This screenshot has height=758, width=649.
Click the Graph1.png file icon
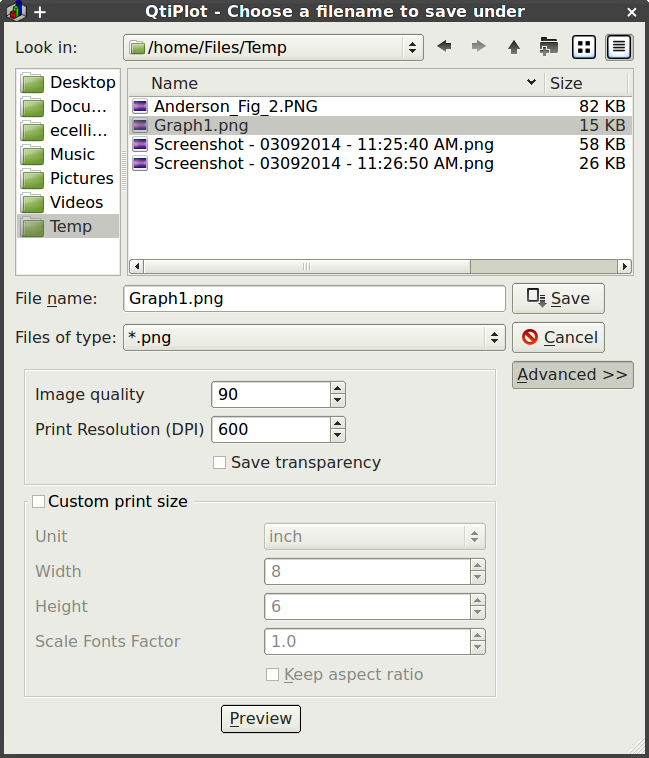140,125
